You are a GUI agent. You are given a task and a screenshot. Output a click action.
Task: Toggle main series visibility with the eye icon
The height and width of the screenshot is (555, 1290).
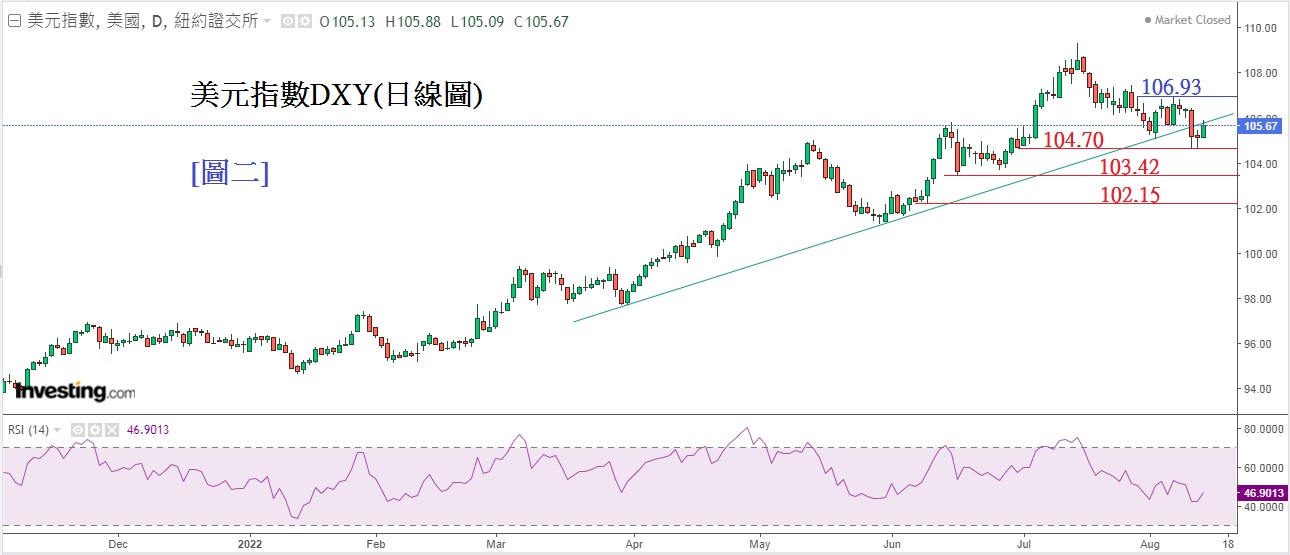click(x=287, y=21)
